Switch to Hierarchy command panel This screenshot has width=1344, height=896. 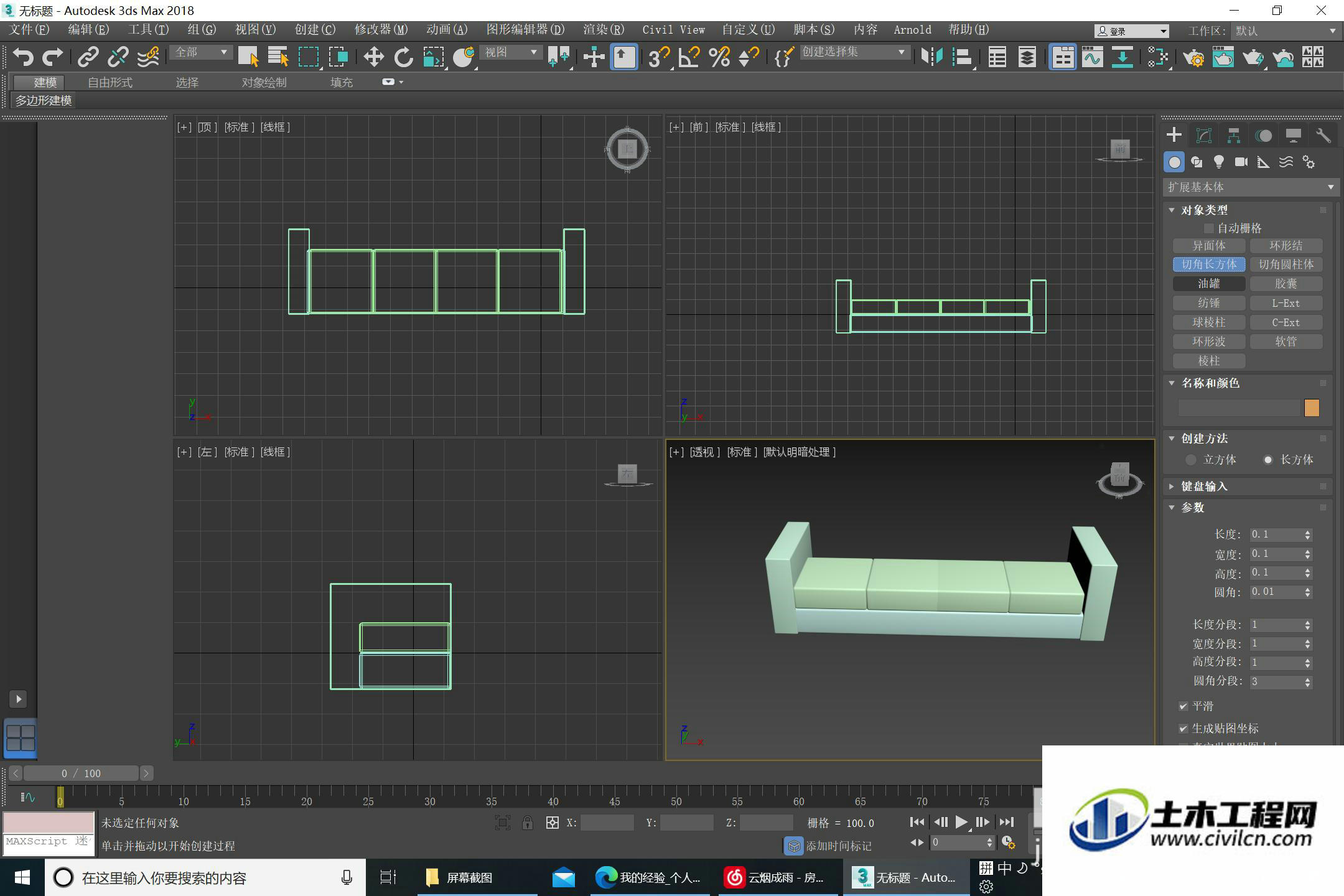1234,136
